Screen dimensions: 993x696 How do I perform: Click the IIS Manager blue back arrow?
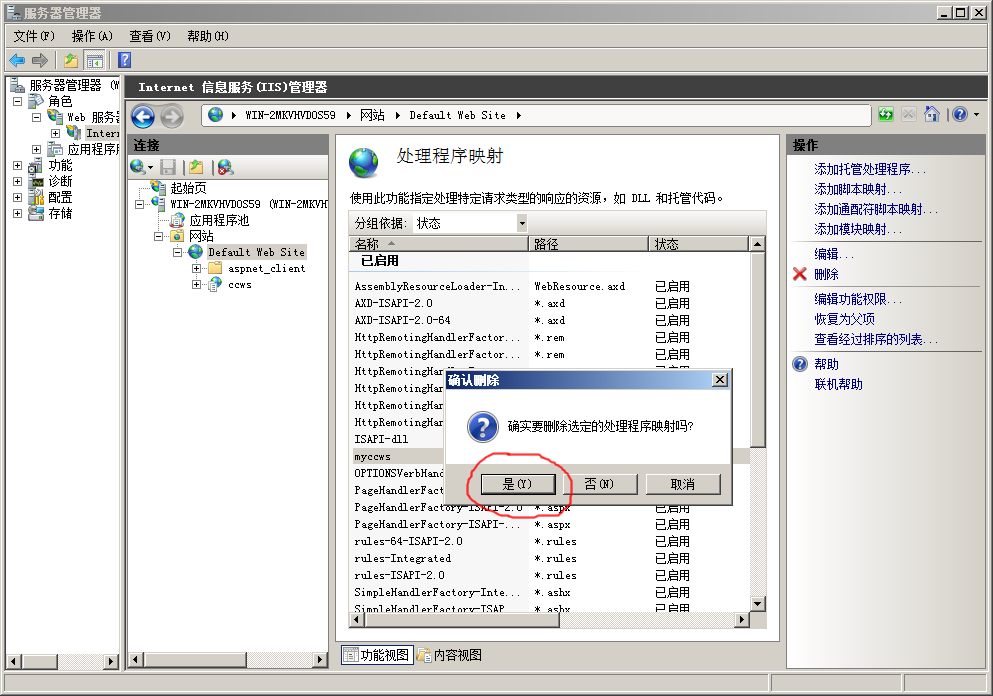(x=142, y=116)
